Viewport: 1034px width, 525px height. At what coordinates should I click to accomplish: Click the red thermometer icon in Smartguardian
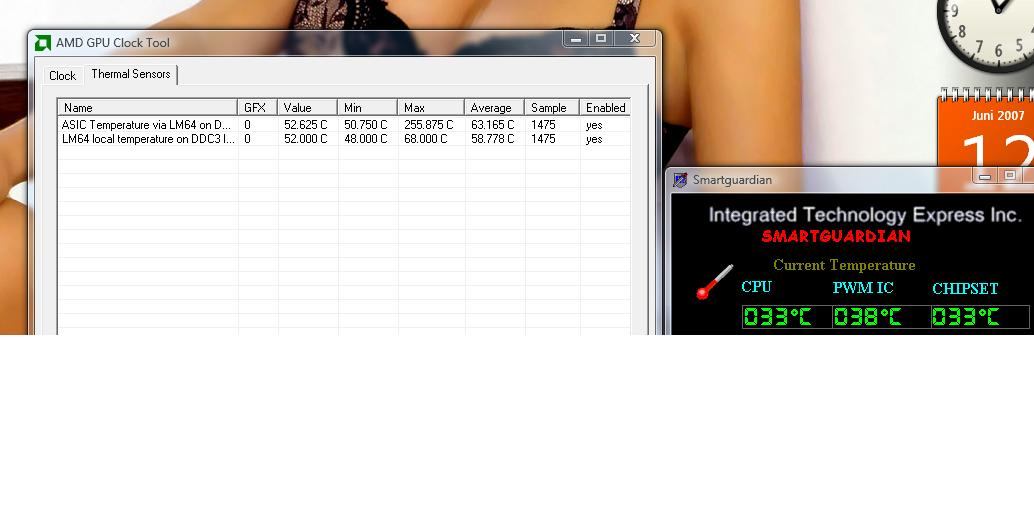[714, 282]
